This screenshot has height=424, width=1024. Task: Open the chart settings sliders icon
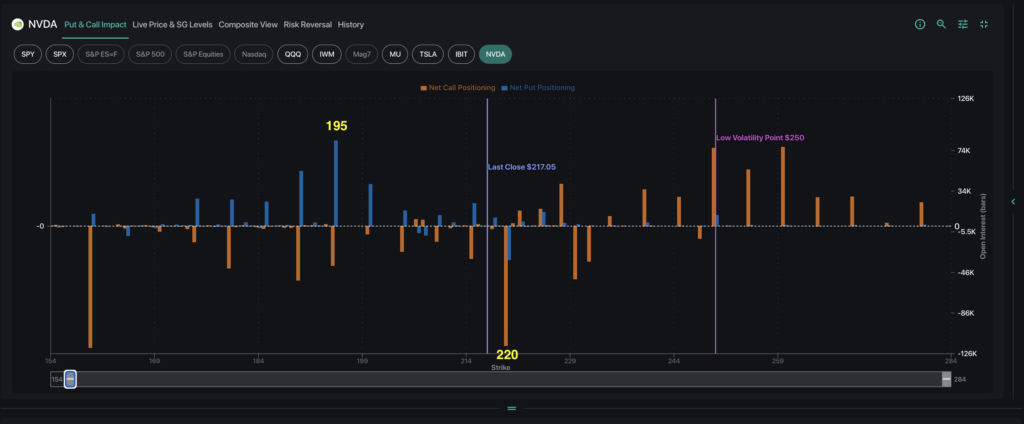tap(963, 24)
